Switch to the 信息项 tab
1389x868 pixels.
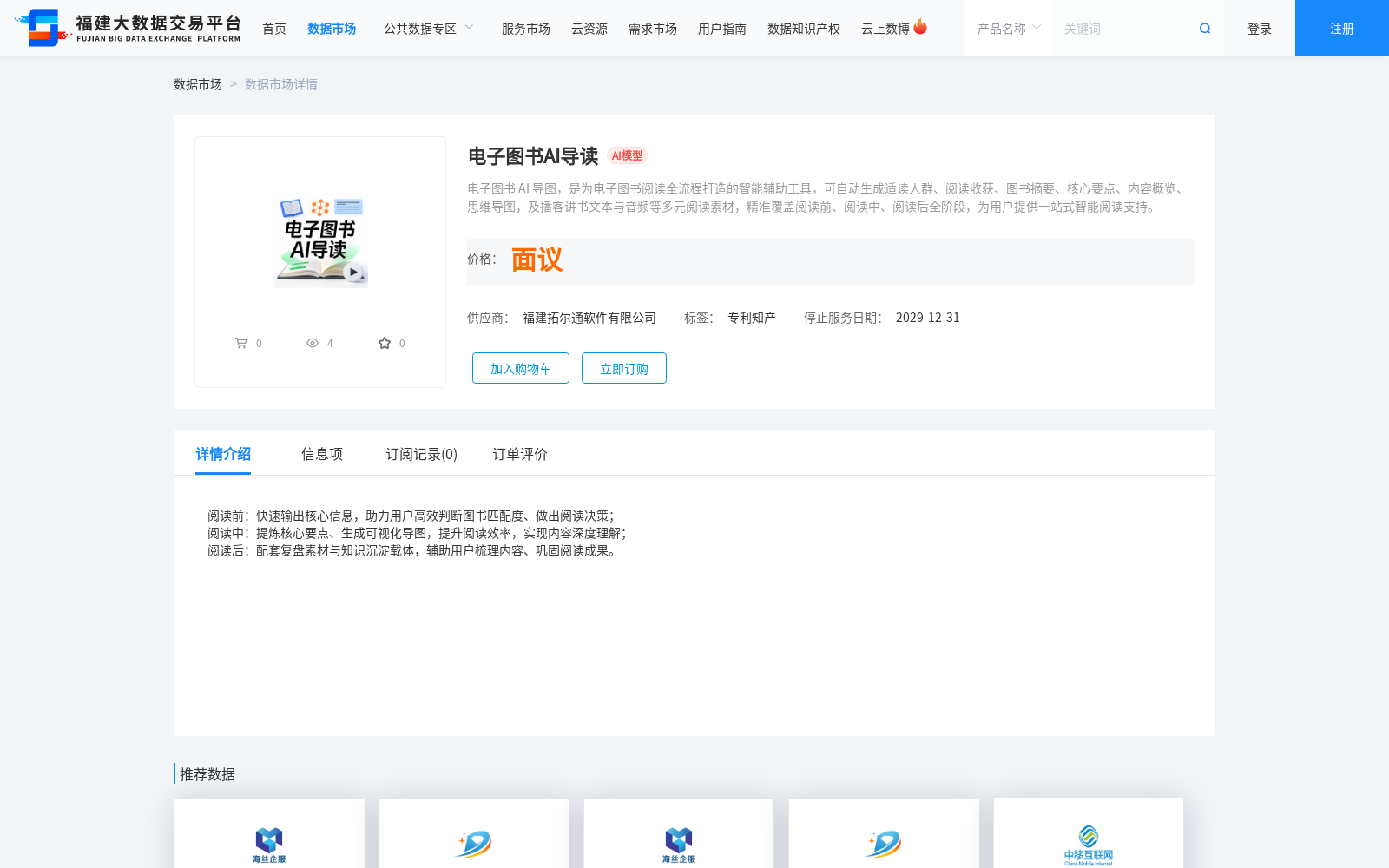pyautogui.click(x=322, y=454)
